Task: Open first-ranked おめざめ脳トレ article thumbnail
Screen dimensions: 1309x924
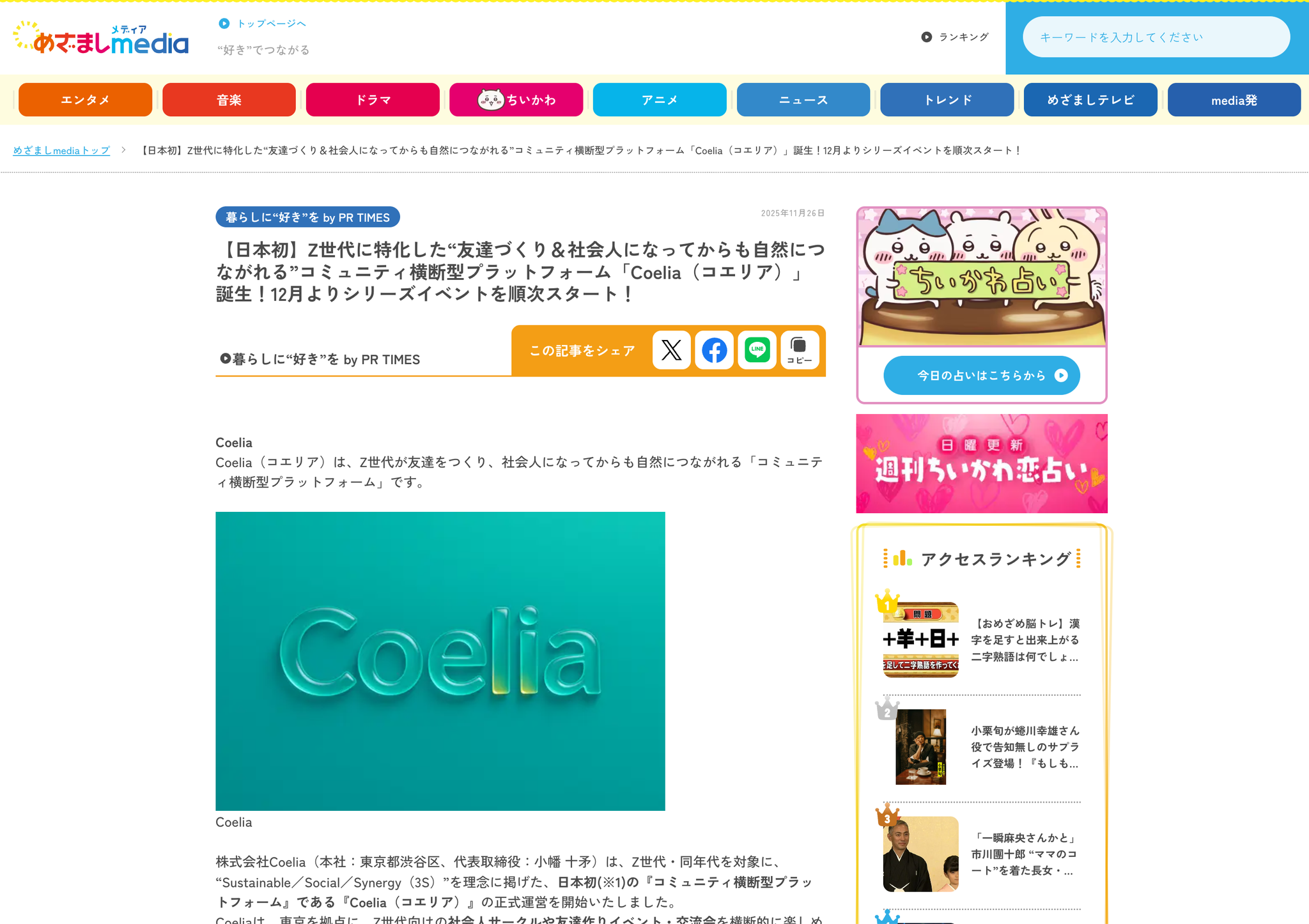Action: pyautogui.click(x=920, y=640)
